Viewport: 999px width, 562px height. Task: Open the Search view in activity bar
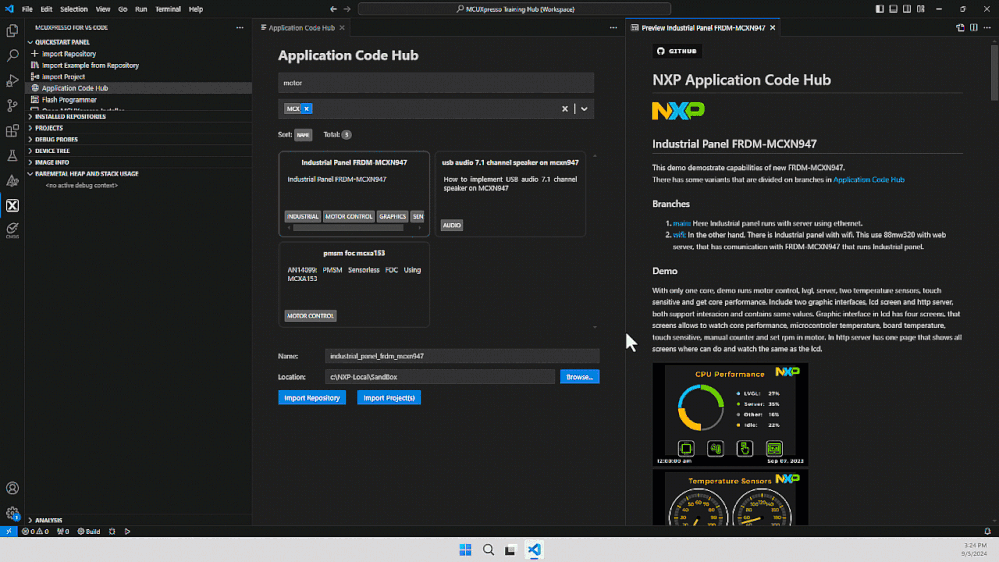12,55
